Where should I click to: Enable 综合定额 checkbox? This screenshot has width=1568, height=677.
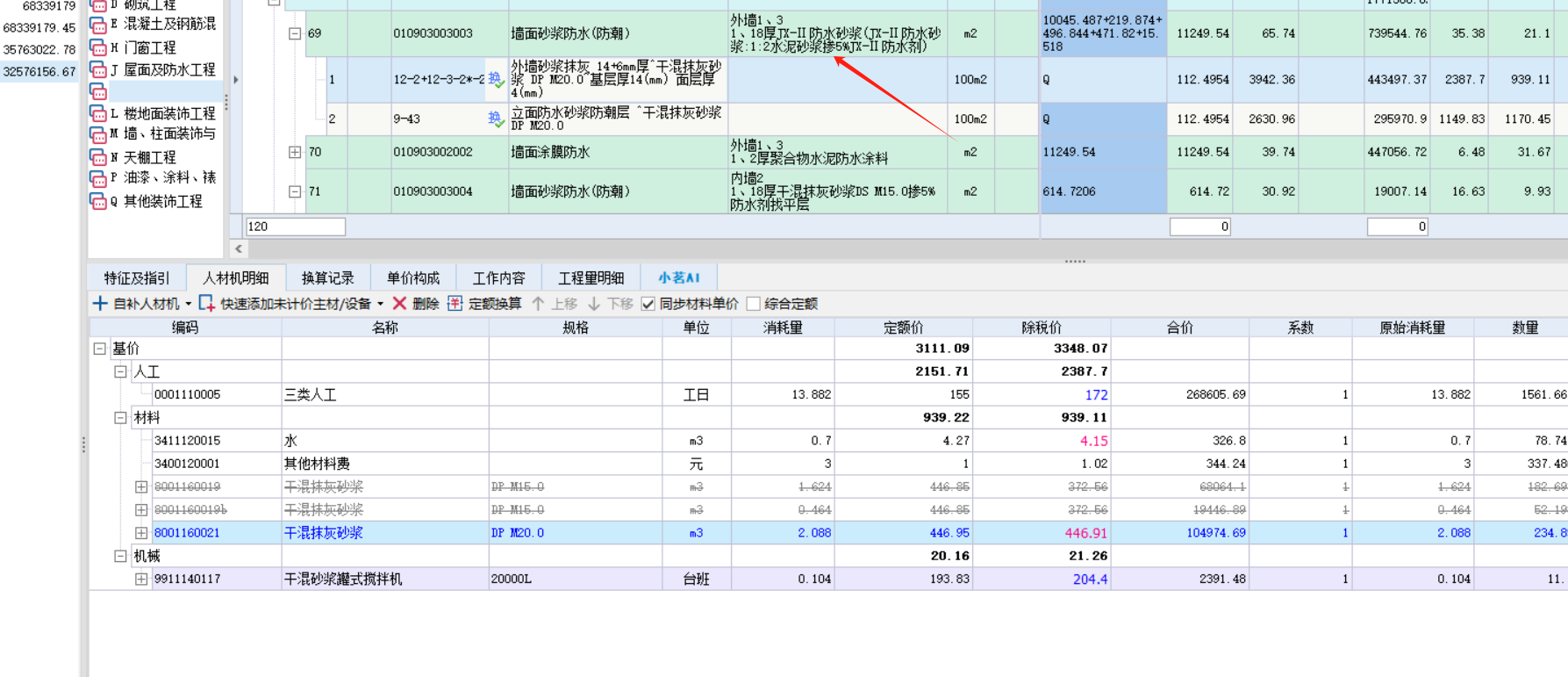[753, 304]
